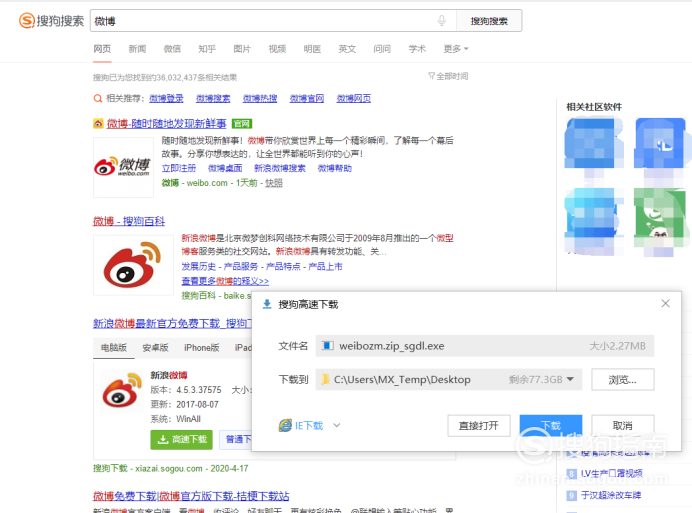Switch to the 图片 tab

[x=242, y=49]
